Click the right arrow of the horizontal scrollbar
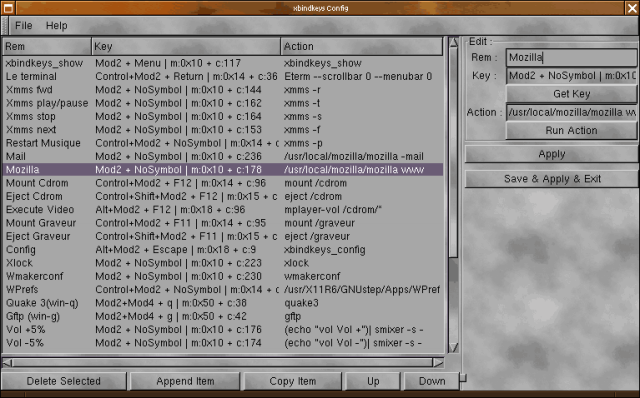 [x=438, y=362]
